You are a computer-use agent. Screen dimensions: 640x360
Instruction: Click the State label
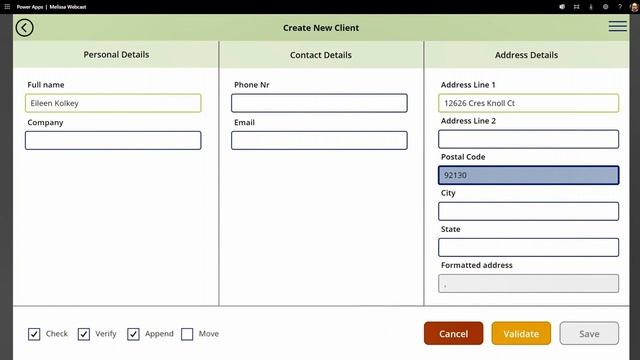click(x=450, y=229)
